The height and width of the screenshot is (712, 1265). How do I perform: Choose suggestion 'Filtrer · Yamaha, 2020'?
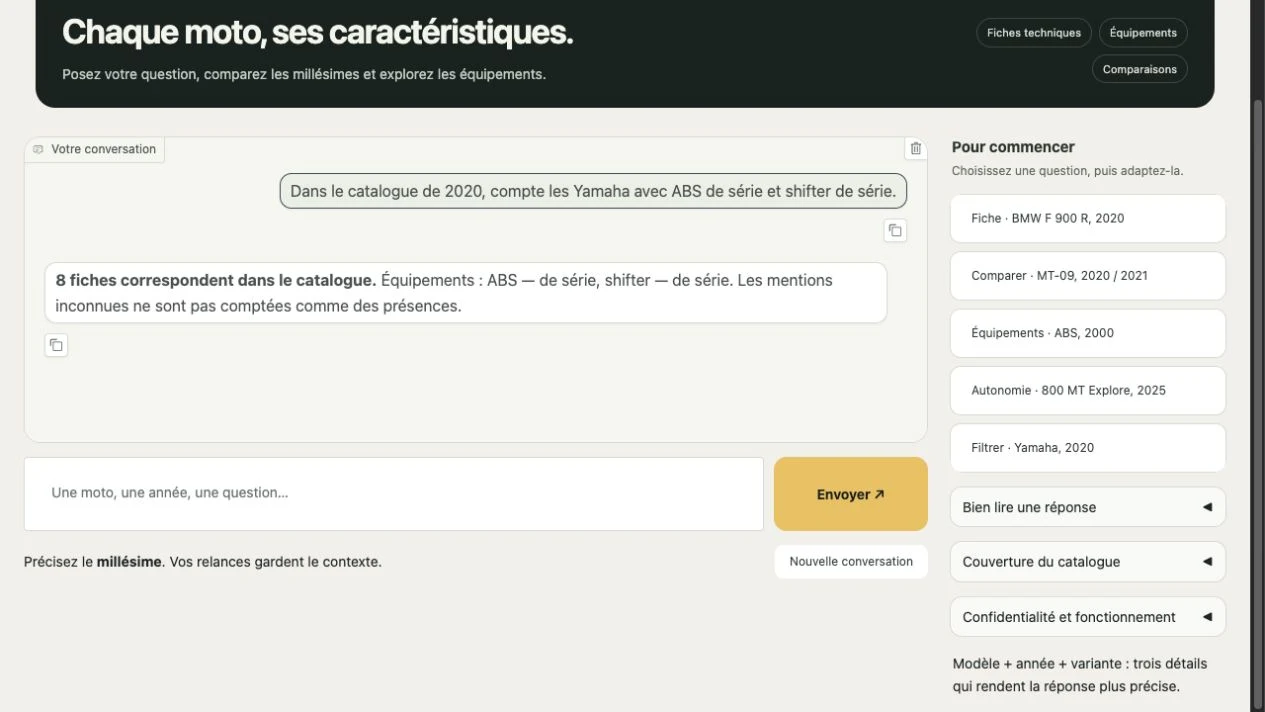[x=1087, y=448]
